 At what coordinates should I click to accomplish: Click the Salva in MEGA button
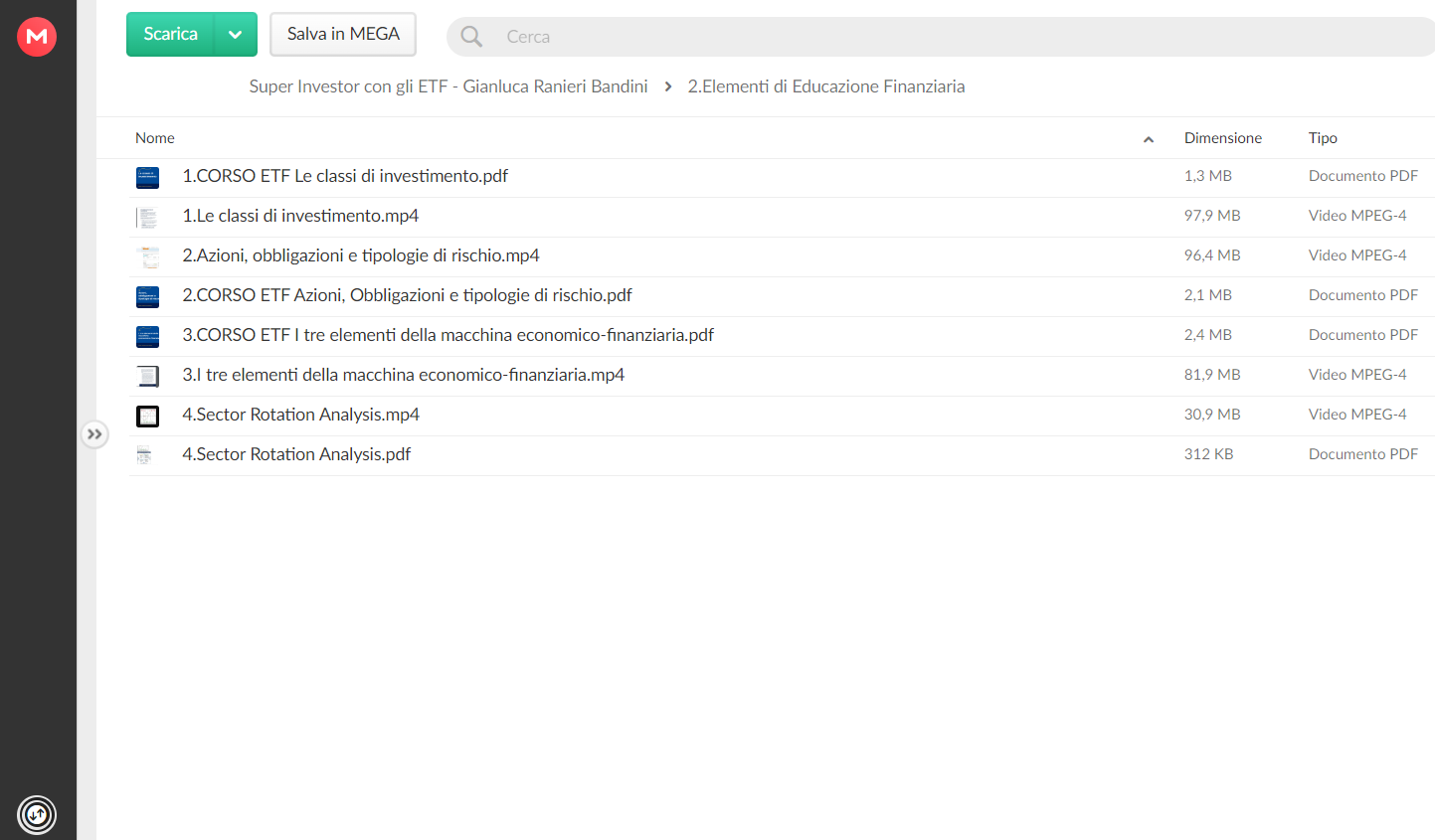coord(343,35)
